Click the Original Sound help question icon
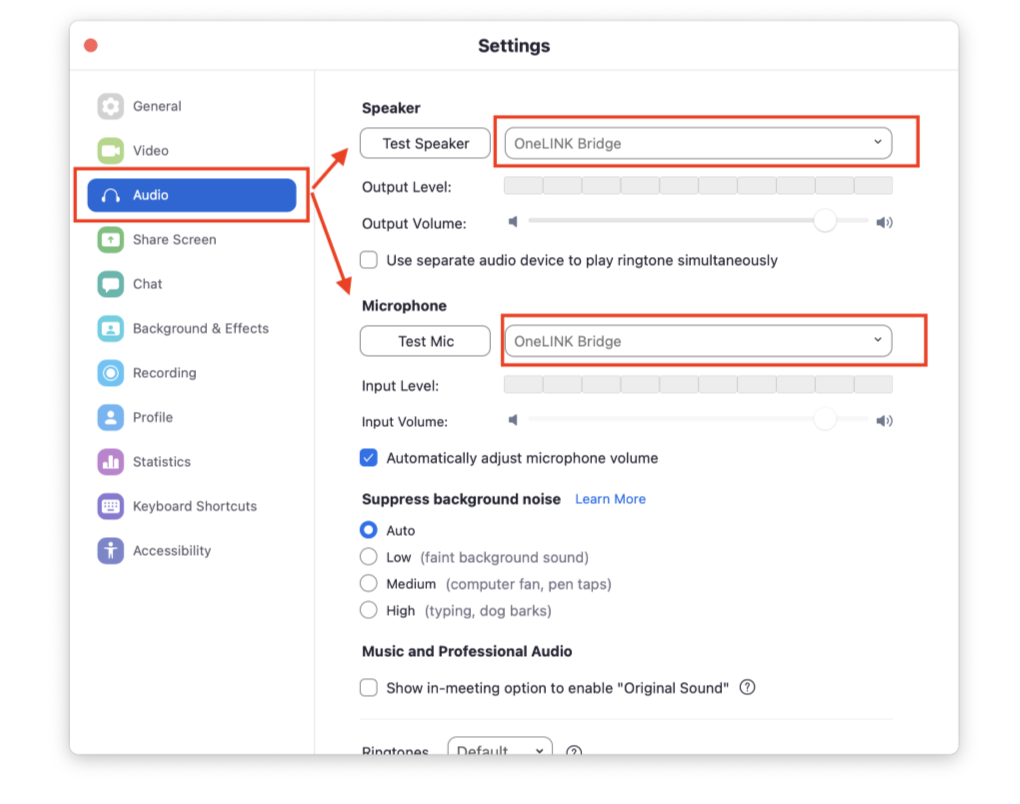The width and height of the screenshot is (1020, 804). (x=747, y=688)
